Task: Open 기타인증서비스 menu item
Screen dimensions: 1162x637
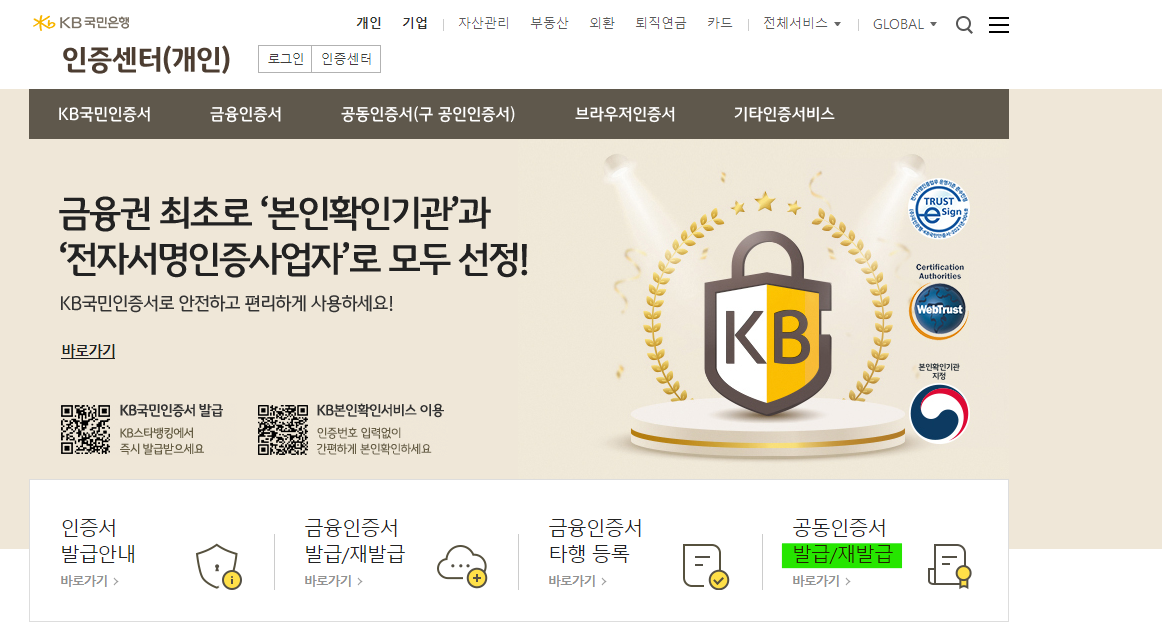Action: pyautogui.click(x=784, y=114)
